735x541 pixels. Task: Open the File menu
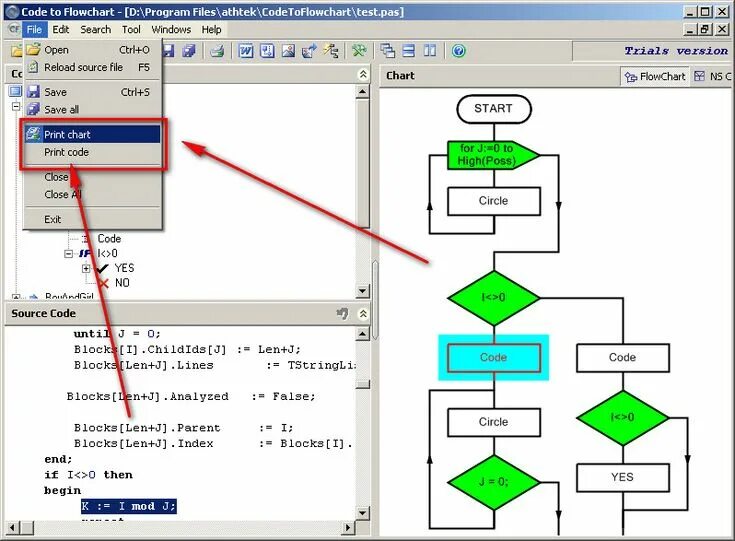pyautogui.click(x=34, y=30)
